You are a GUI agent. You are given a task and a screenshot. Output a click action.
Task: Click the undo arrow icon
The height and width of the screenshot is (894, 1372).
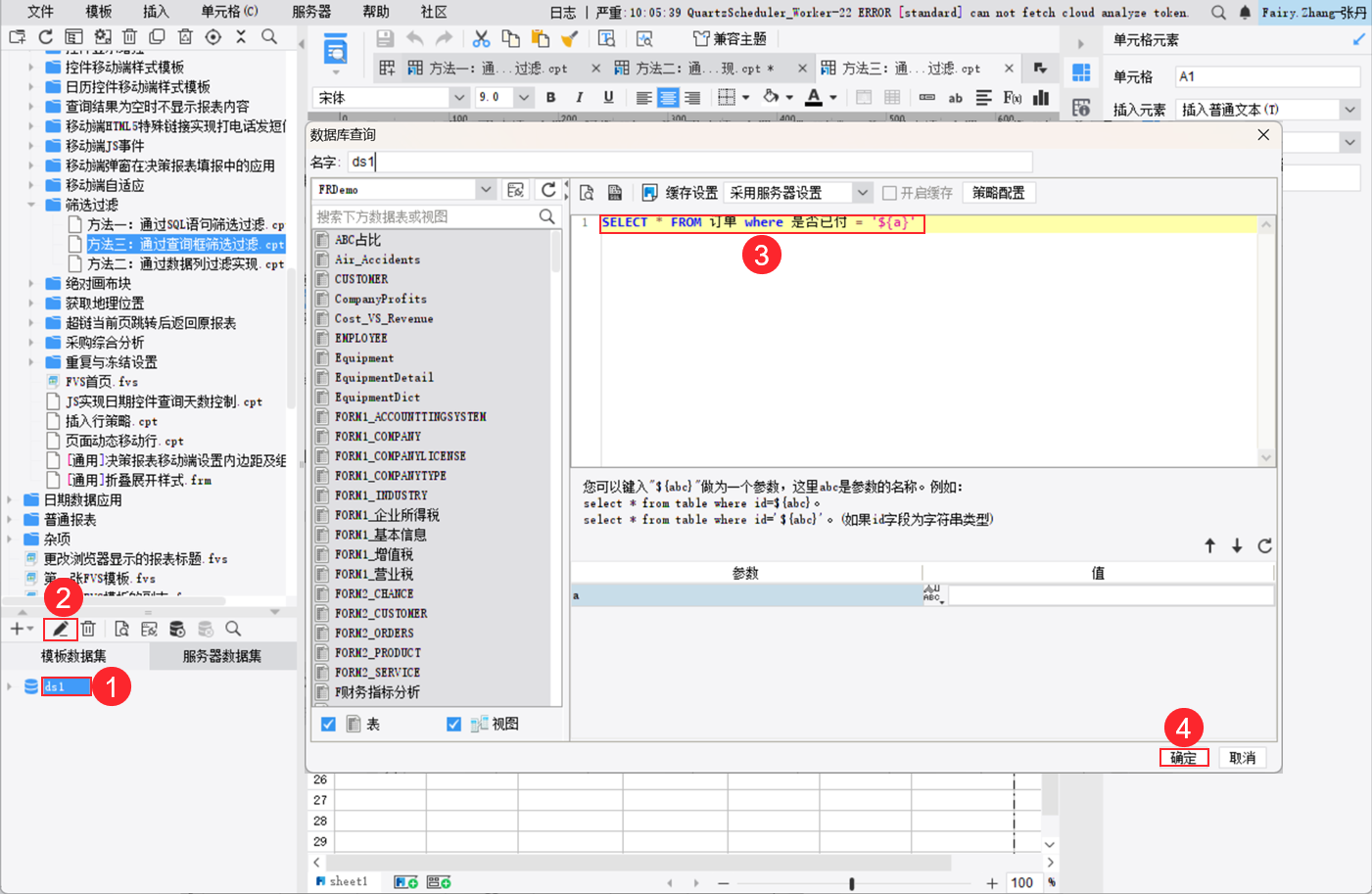[x=415, y=38]
